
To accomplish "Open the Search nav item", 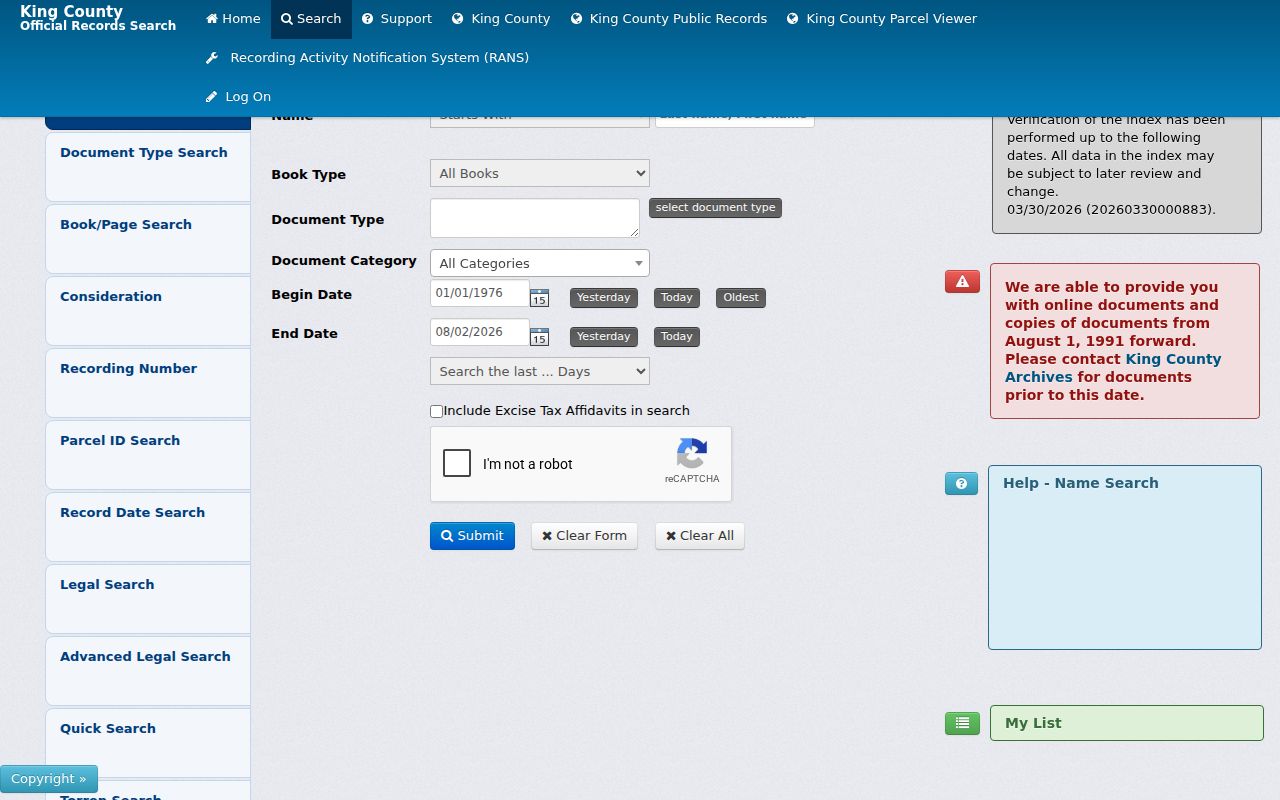I will 311,19.
